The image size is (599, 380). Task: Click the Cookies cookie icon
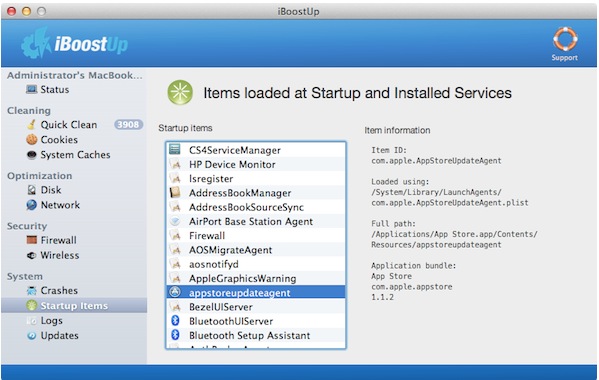(32, 139)
